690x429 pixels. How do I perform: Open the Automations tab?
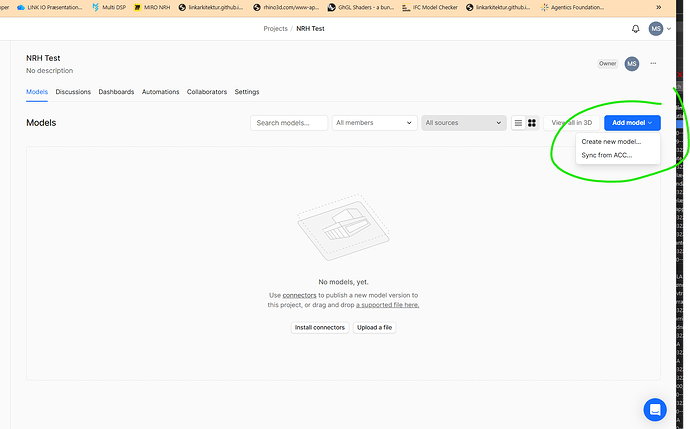[160, 92]
